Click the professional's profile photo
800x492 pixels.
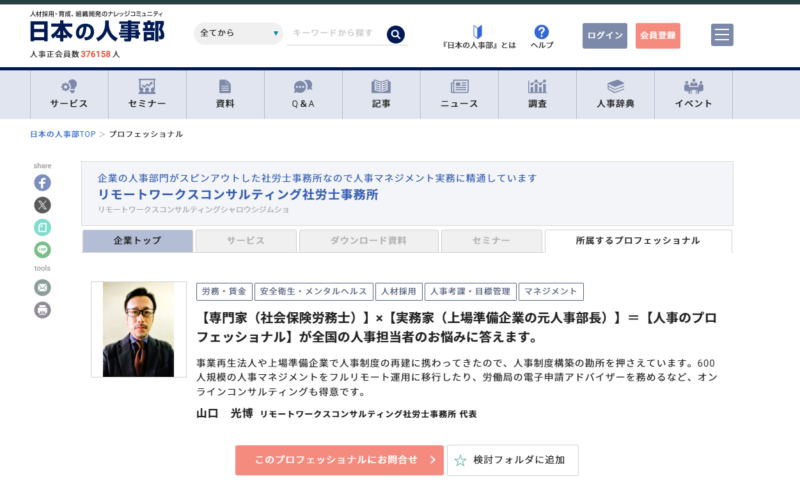point(138,329)
